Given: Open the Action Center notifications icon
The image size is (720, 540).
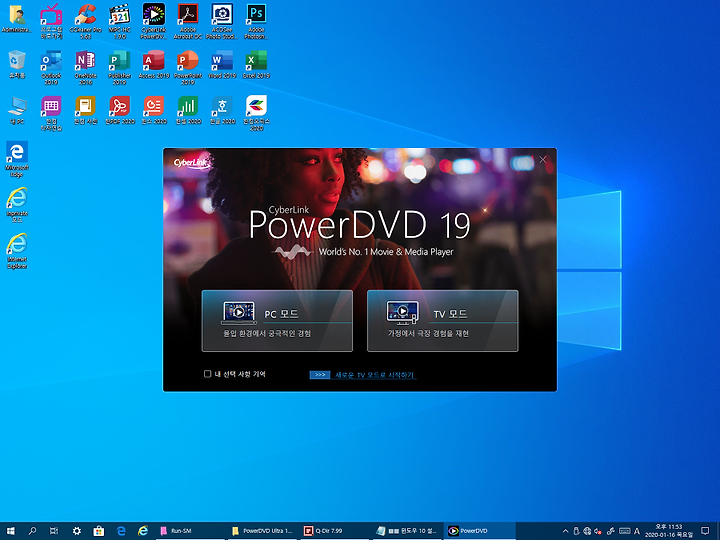Looking at the screenshot, I should point(705,531).
